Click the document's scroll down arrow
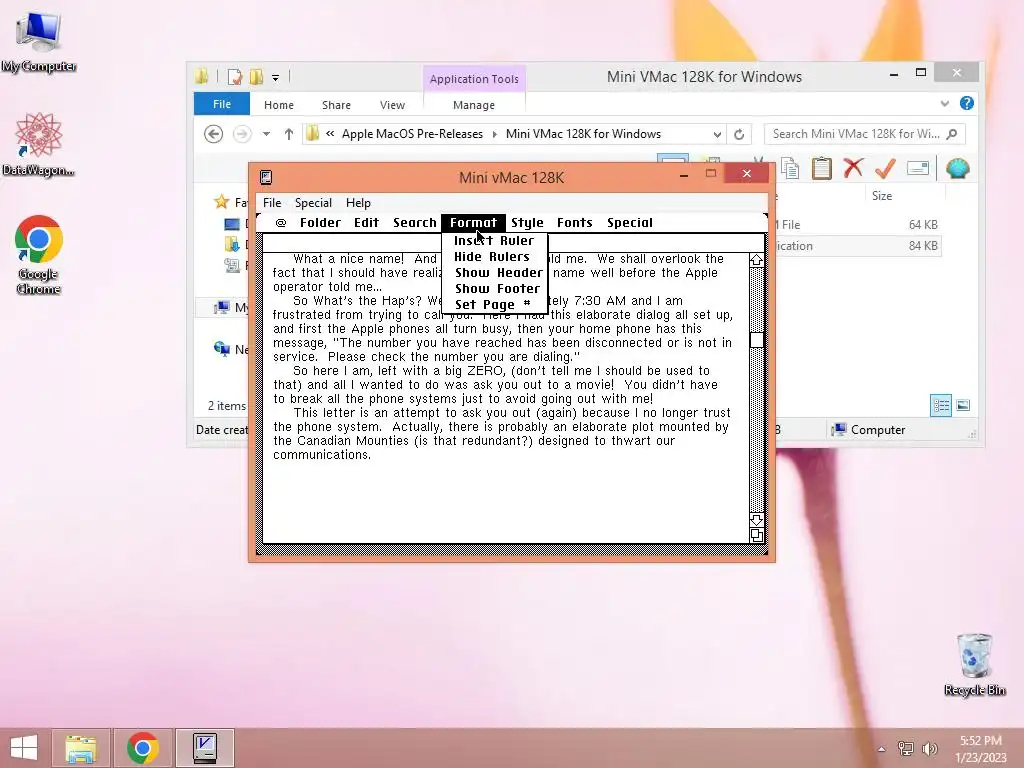Image resolution: width=1024 pixels, height=768 pixels. (756, 520)
